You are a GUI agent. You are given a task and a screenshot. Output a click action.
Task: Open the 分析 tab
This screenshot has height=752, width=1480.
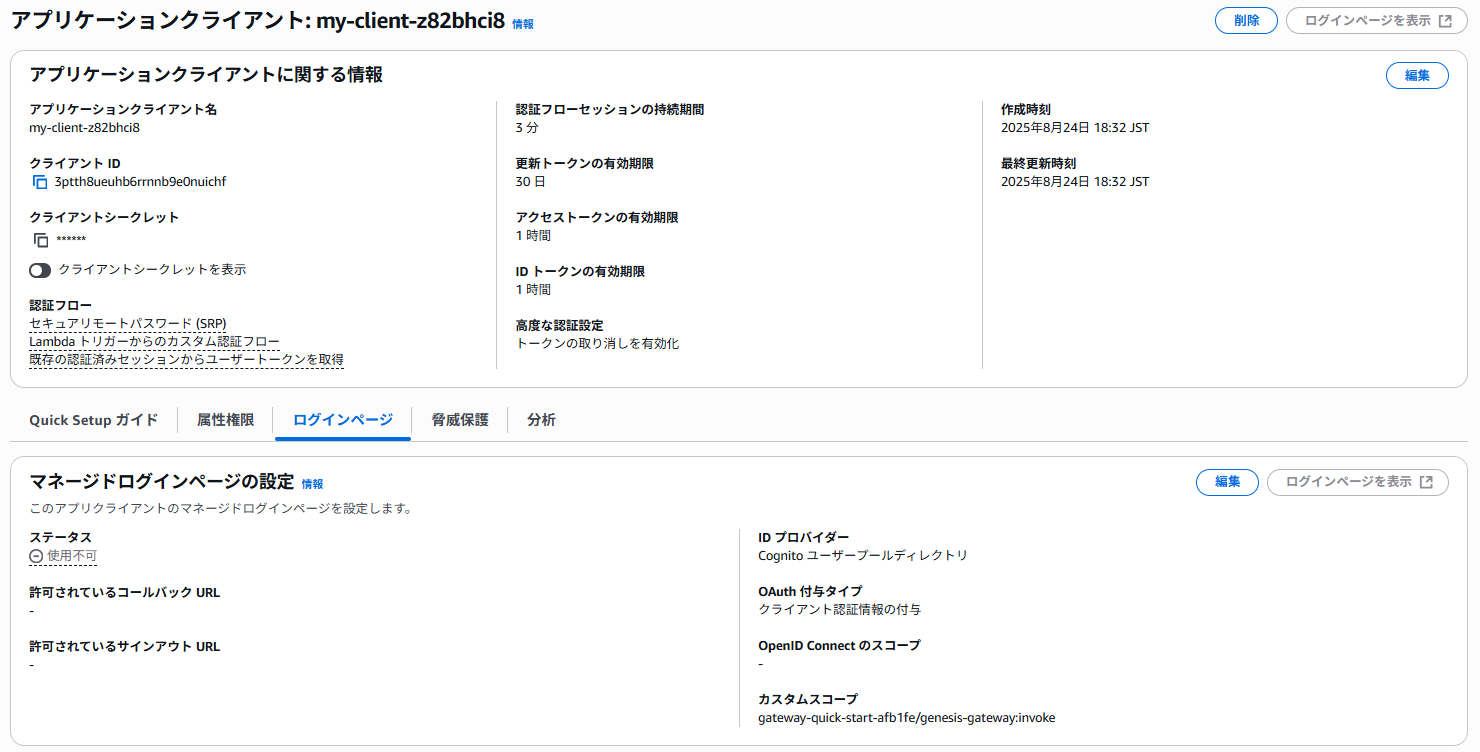coord(541,420)
